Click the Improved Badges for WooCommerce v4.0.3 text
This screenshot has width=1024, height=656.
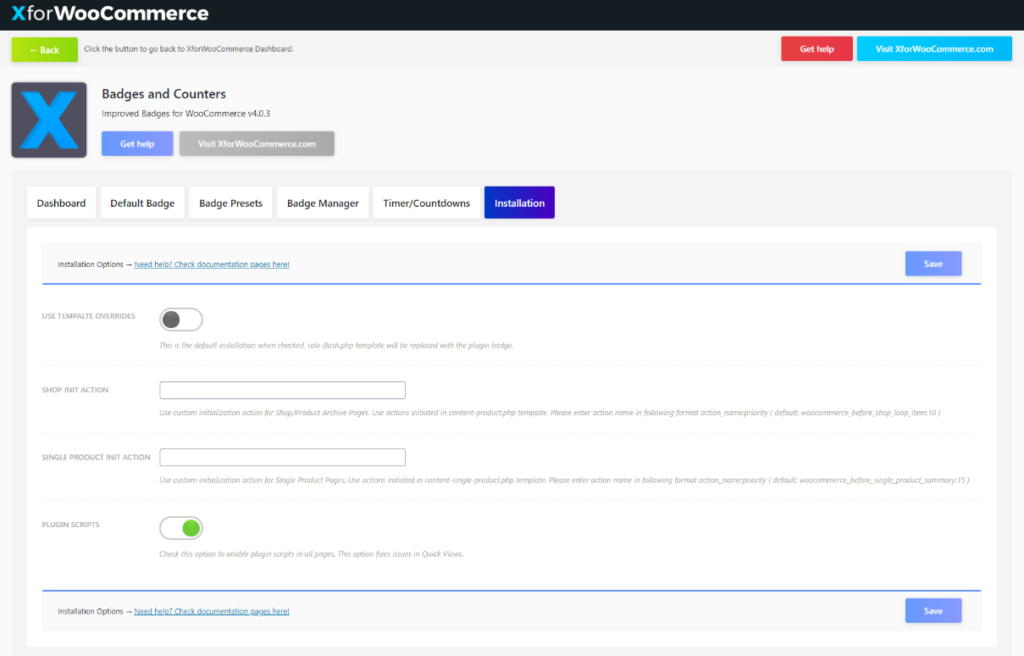pos(185,114)
